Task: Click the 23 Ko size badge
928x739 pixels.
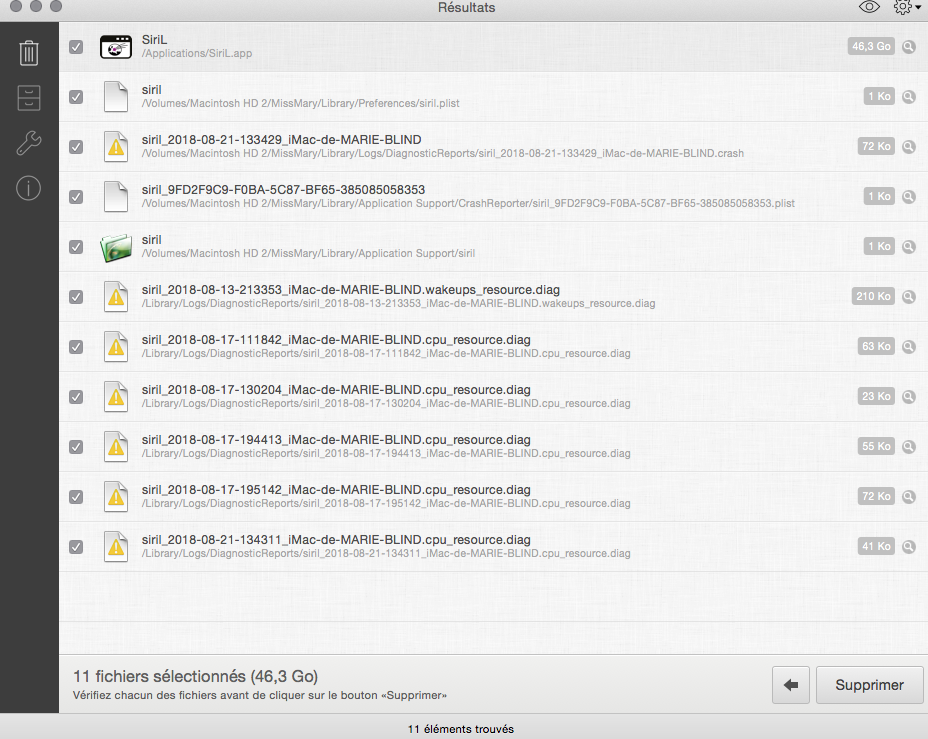Action: tap(876, 396)
